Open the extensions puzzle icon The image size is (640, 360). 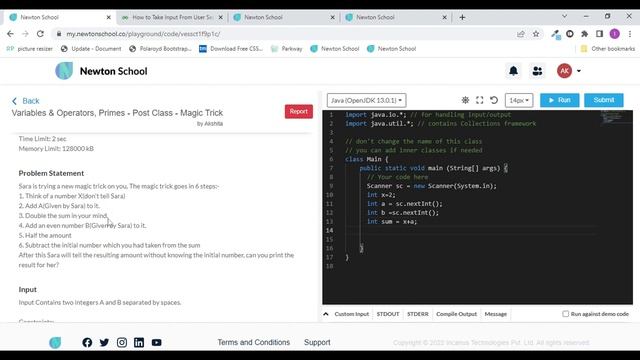tap(584, 34)
